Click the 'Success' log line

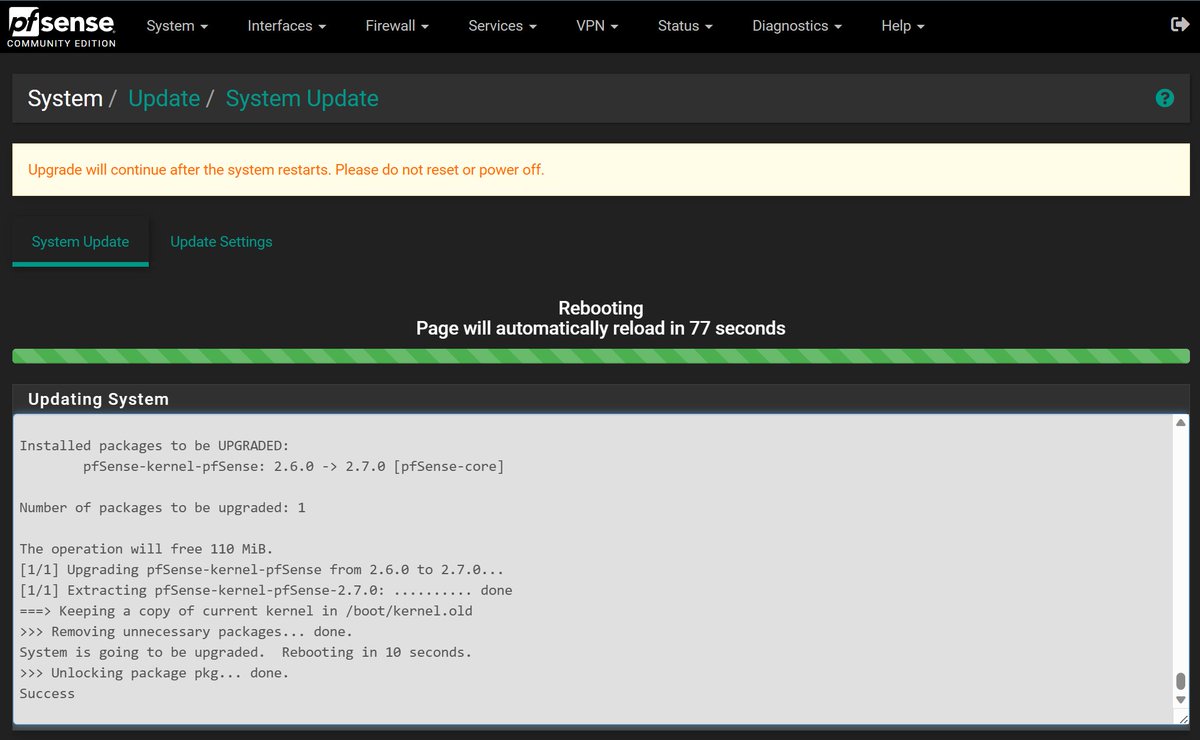tap(47, 694)
